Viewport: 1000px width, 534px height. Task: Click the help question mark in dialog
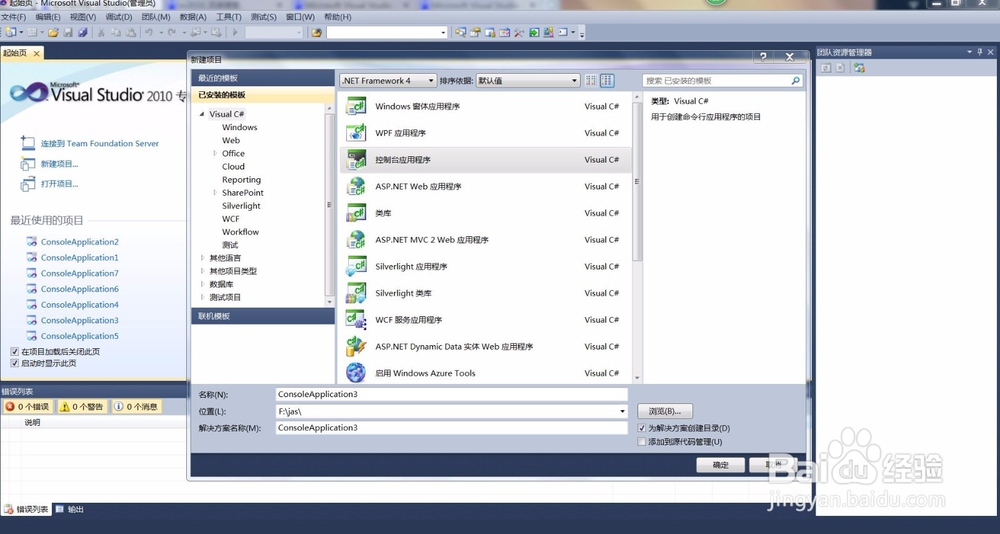[763, 57]
